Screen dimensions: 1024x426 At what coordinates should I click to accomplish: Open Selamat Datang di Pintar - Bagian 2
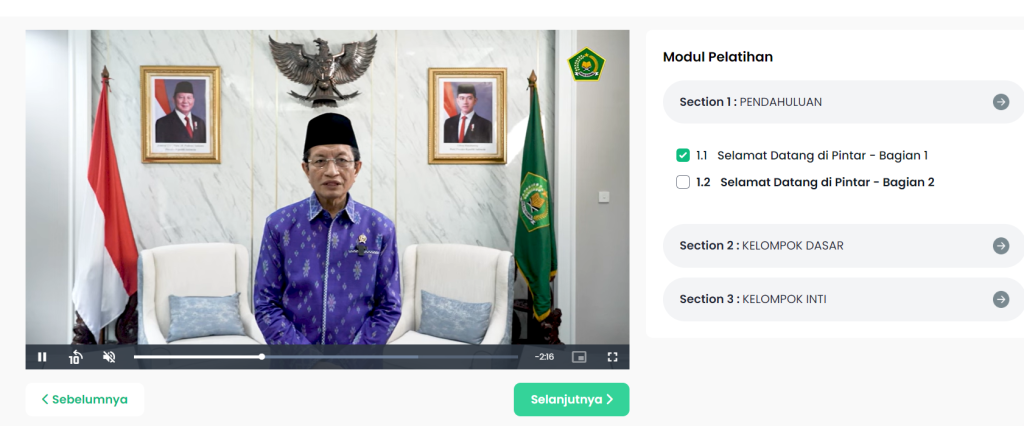click(x=827, y=182)
